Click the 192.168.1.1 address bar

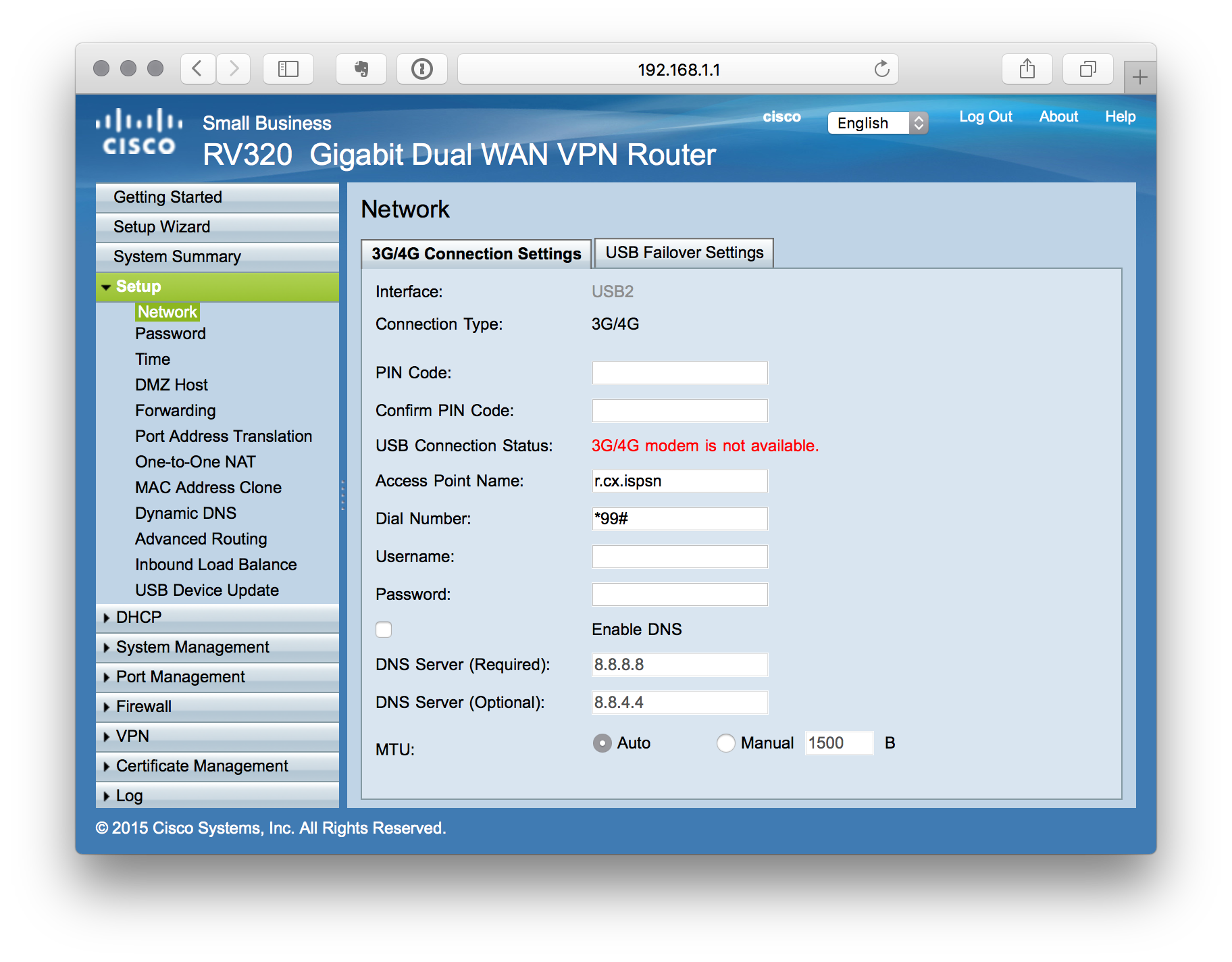pos(678,69)
